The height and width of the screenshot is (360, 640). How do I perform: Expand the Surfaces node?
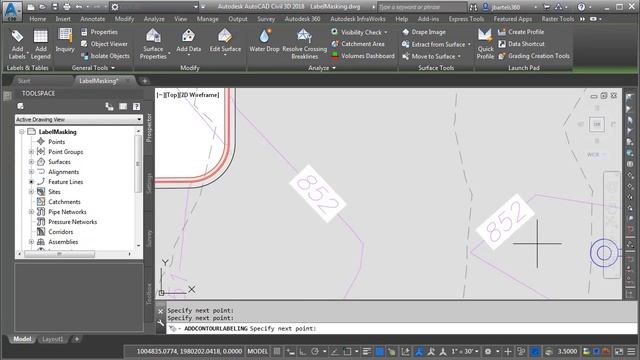tap(31, 162)
